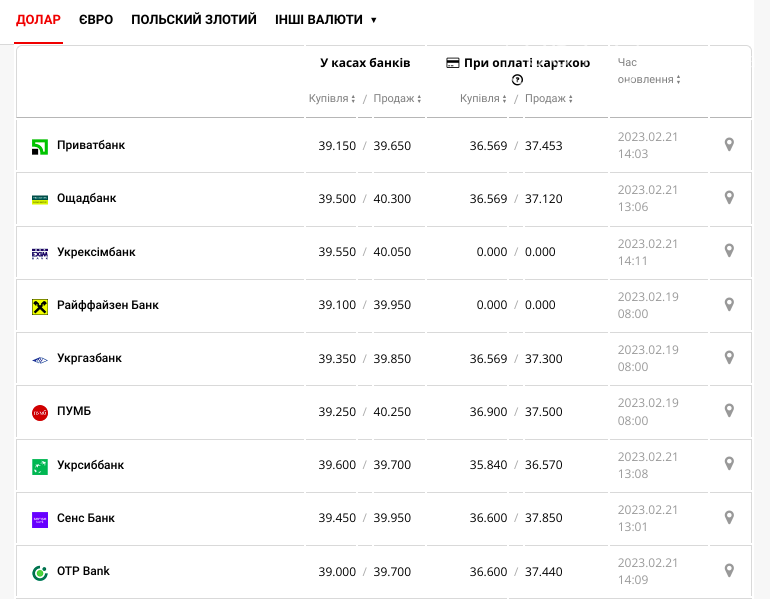
Task: Click the Приватбанк logo icon
Action: 40,147
